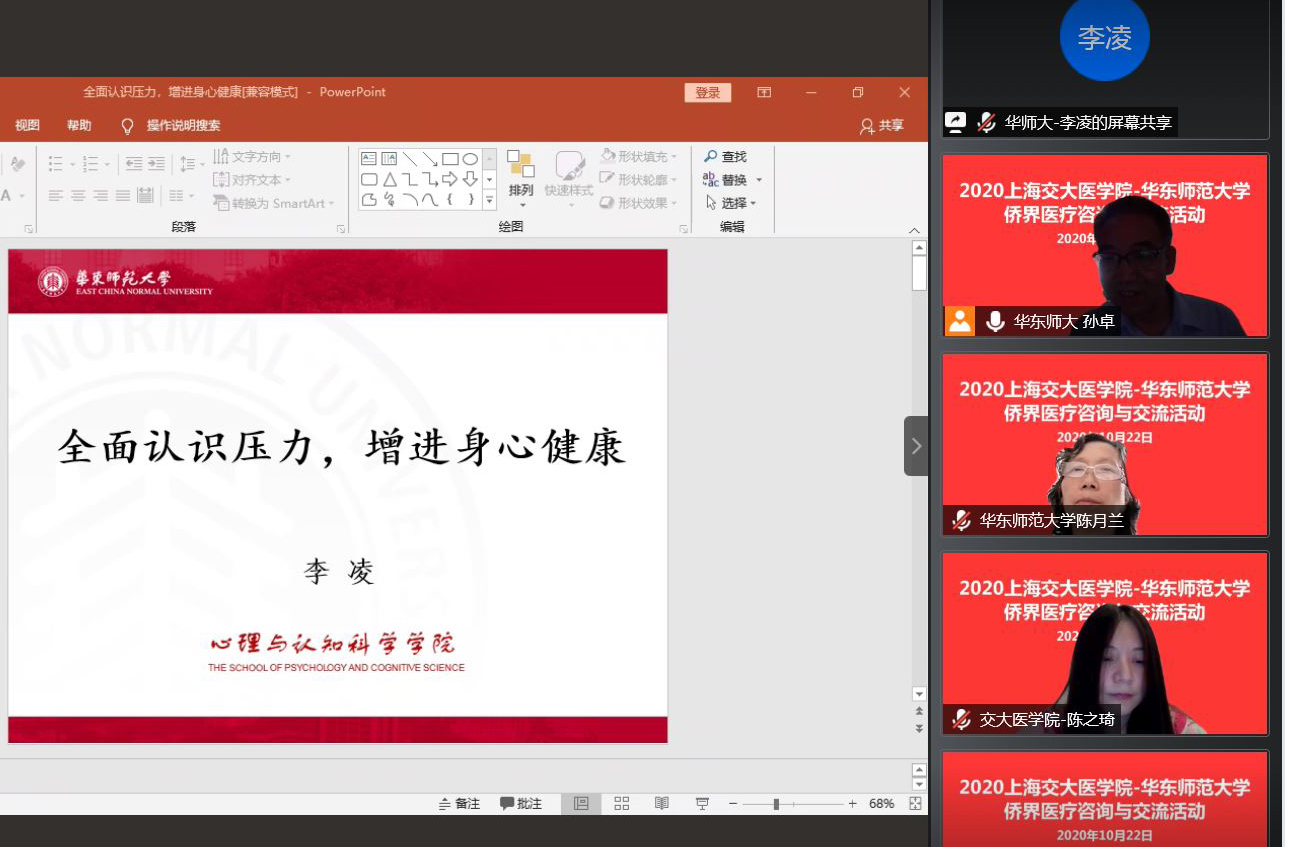Justify the paragraph text
Image resolution: width=1290 pixels, height=847 pixels.
(x=123, y=196)
